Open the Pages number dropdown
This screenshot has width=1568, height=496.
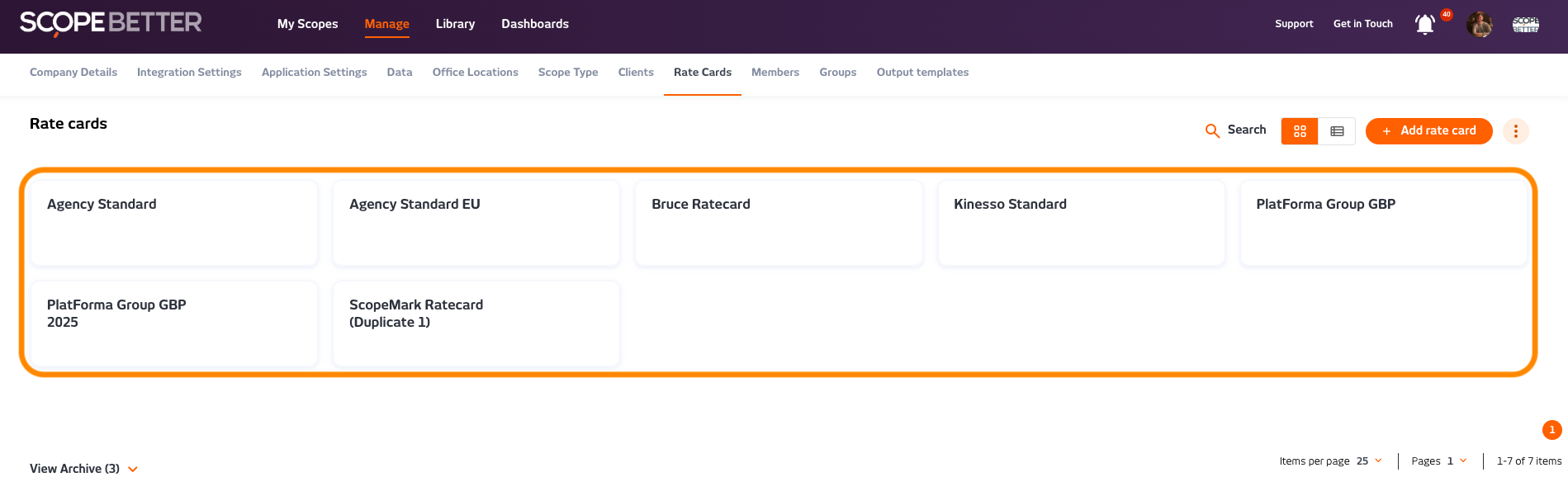point(1456,461)
